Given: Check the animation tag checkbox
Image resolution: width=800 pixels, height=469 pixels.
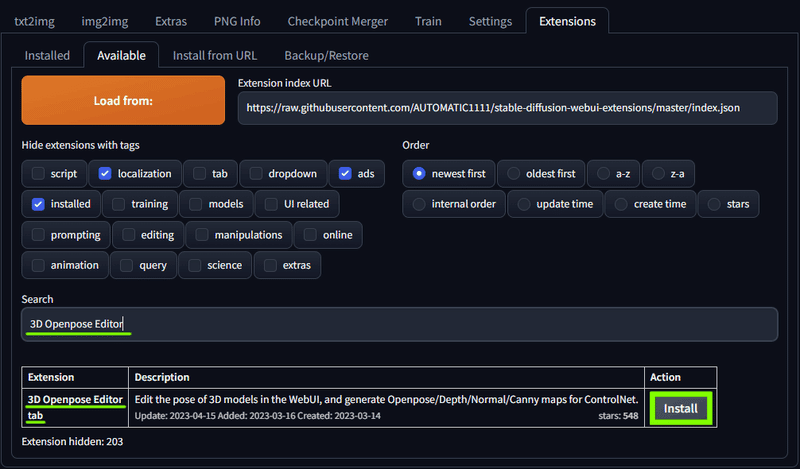Looking at the screenshot, I should point(38,265).
